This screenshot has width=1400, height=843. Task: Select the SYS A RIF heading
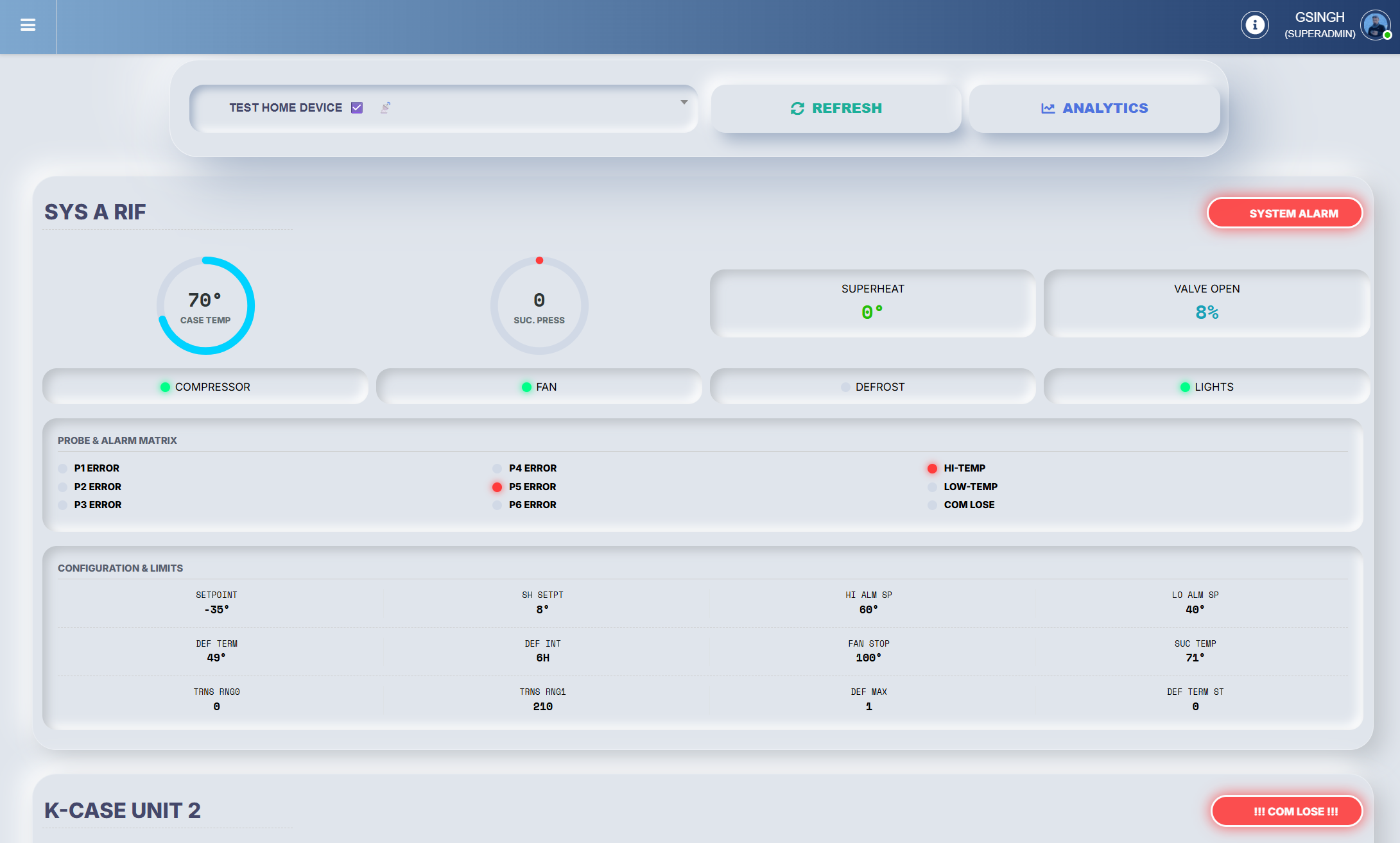94,212
